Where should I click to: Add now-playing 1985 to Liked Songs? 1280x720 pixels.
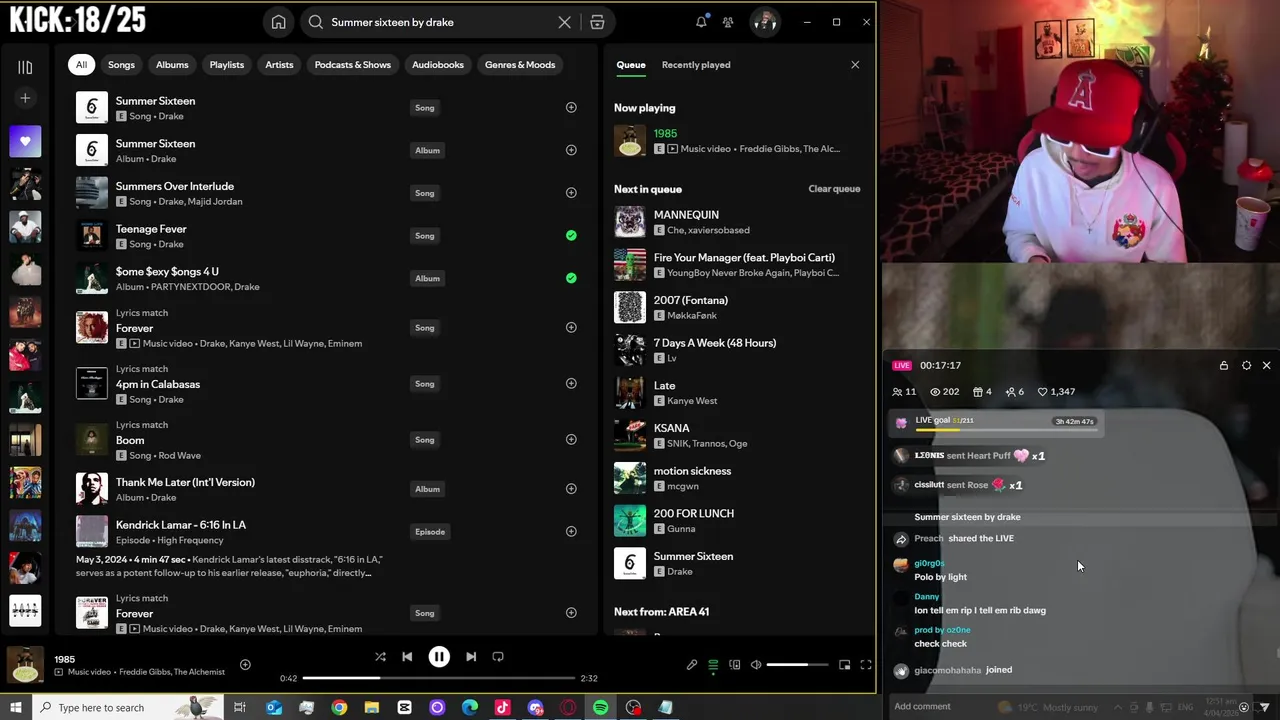click(245, 665)
